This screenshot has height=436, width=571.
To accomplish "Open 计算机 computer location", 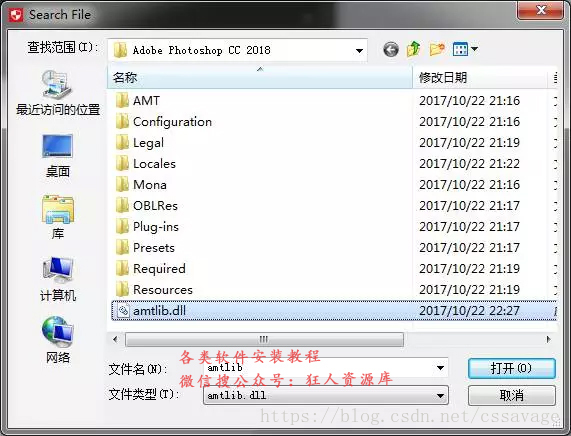I will click(x=58, y=279).
